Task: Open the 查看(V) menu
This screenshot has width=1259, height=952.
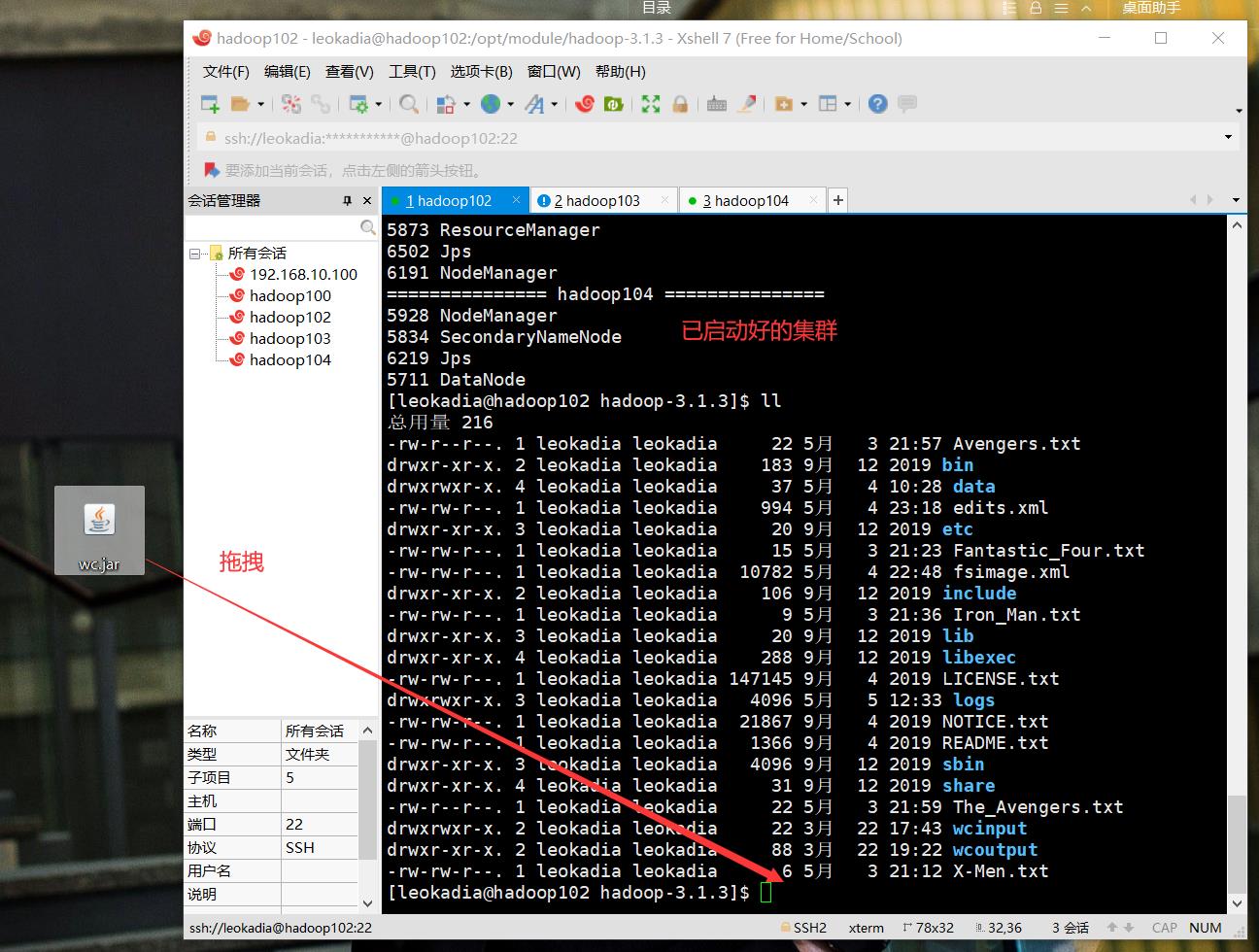Action: coord(350,72)
